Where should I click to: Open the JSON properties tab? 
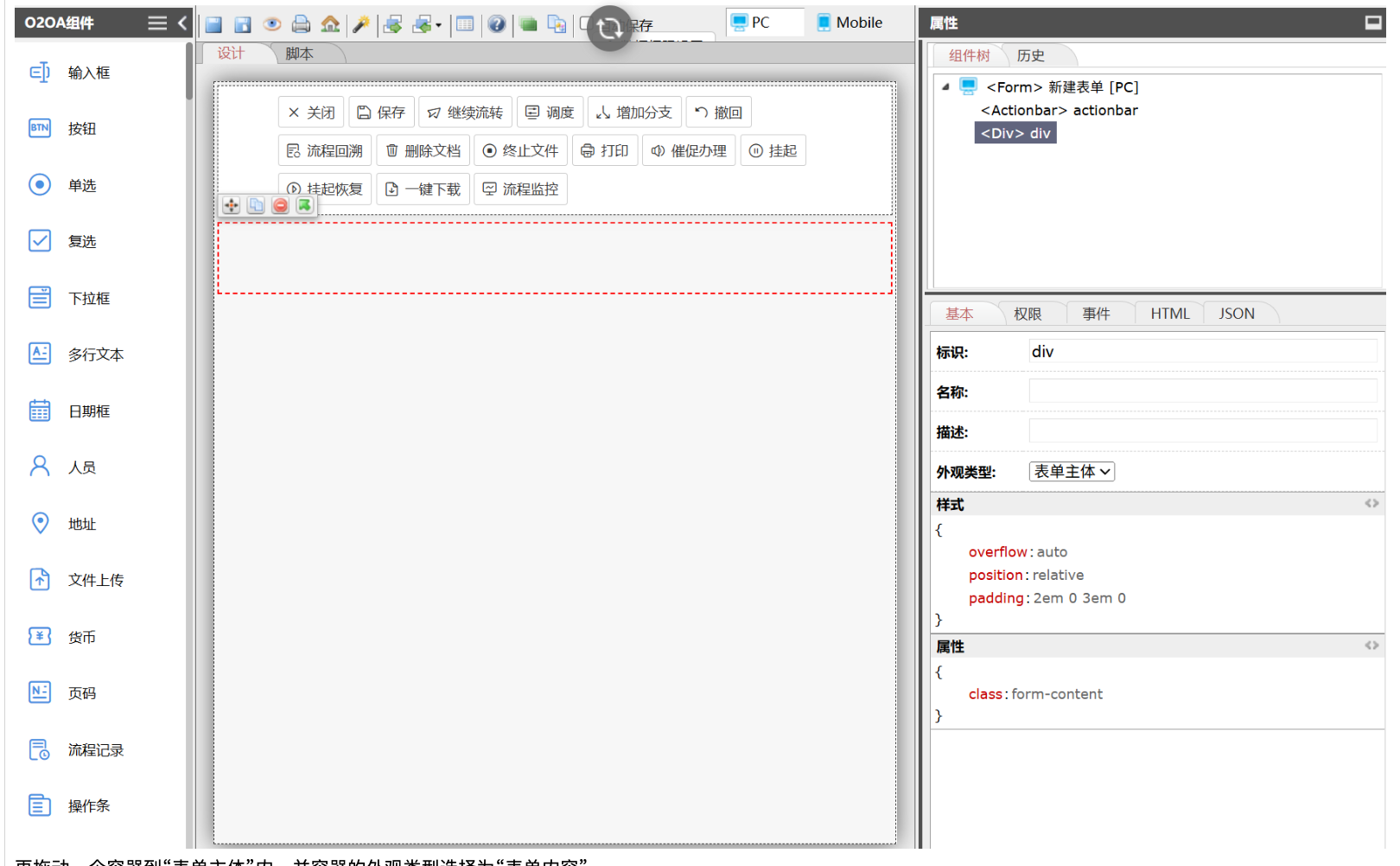point(1236,314)
